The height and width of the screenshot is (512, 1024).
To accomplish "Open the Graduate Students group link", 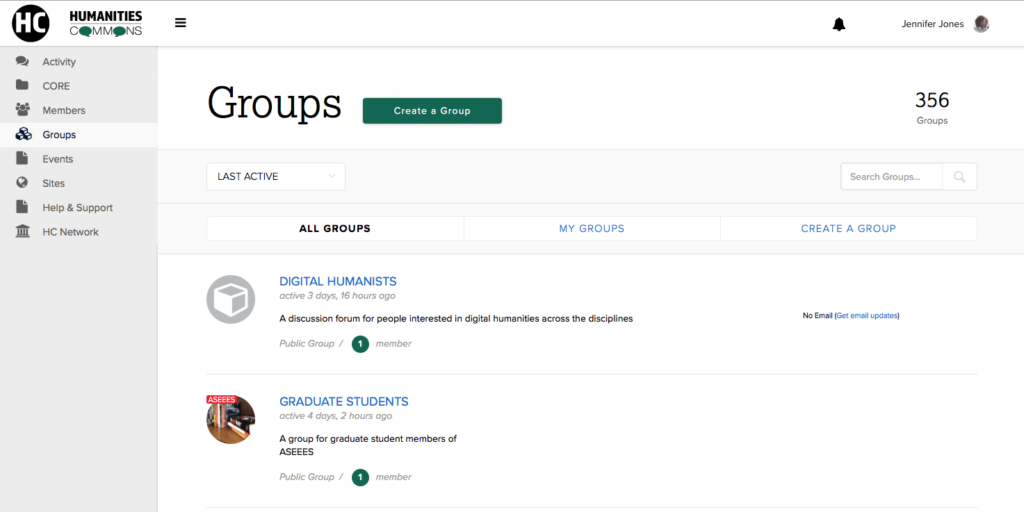I will pos(344,402).
